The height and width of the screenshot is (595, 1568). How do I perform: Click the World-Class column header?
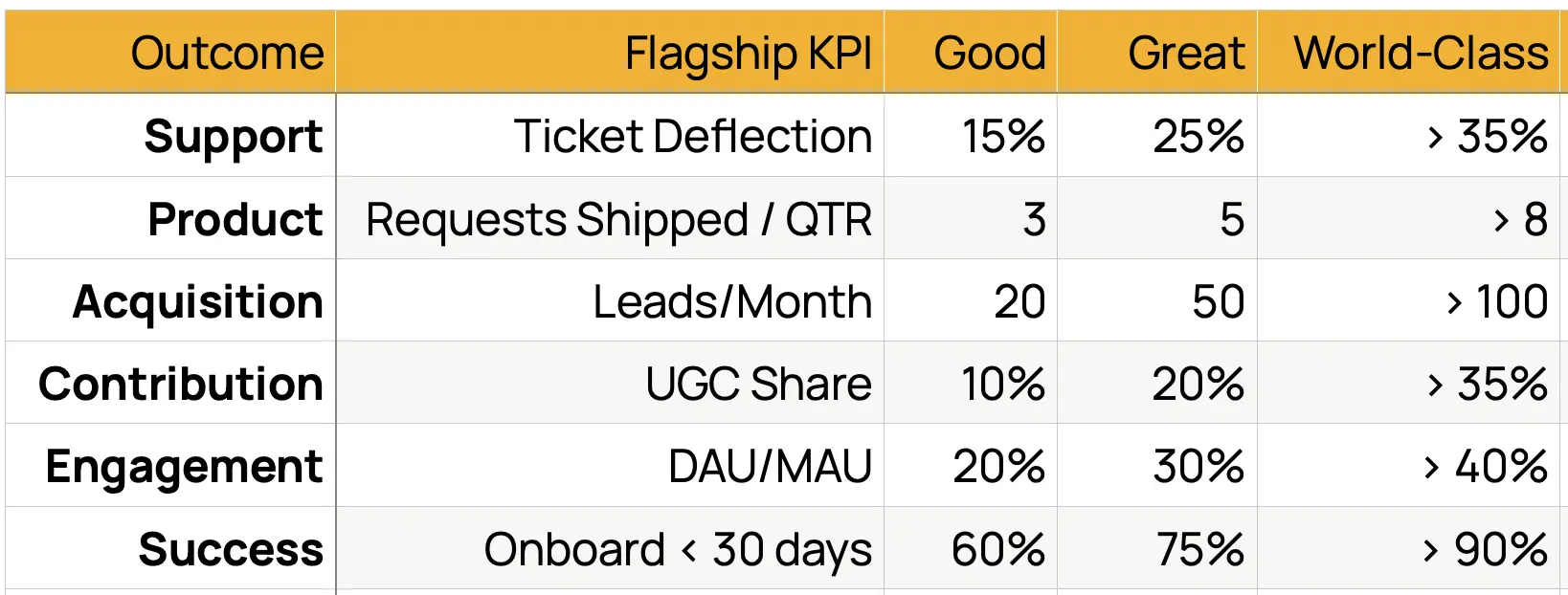(x=1408, y=53)
